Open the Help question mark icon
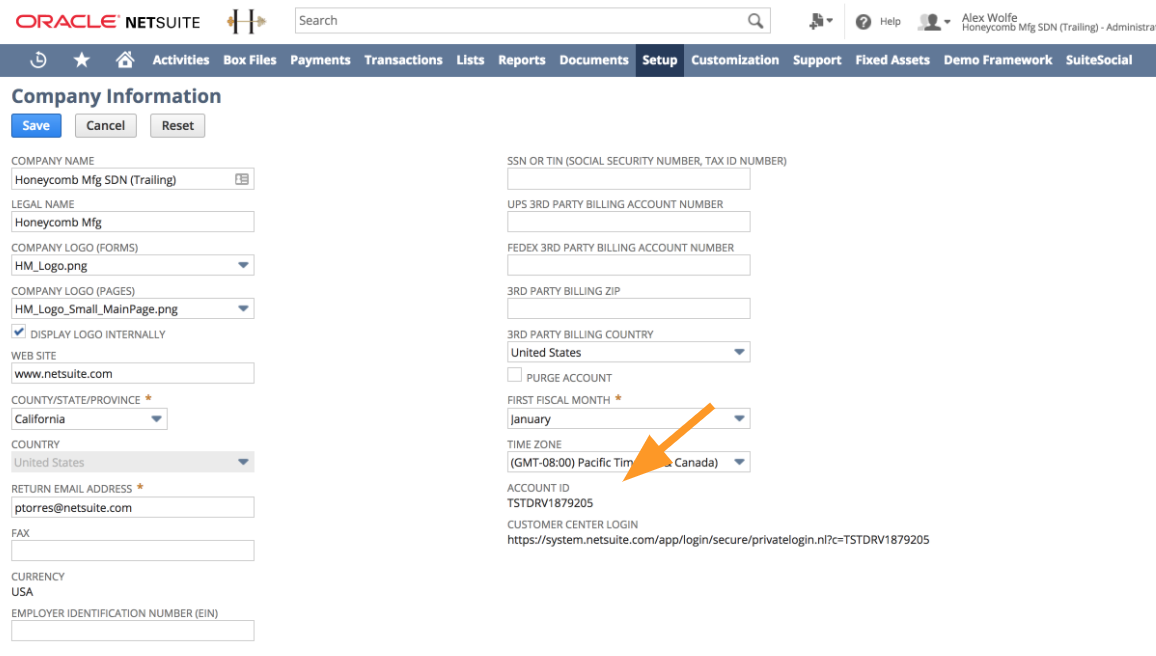 coord(864,21)
